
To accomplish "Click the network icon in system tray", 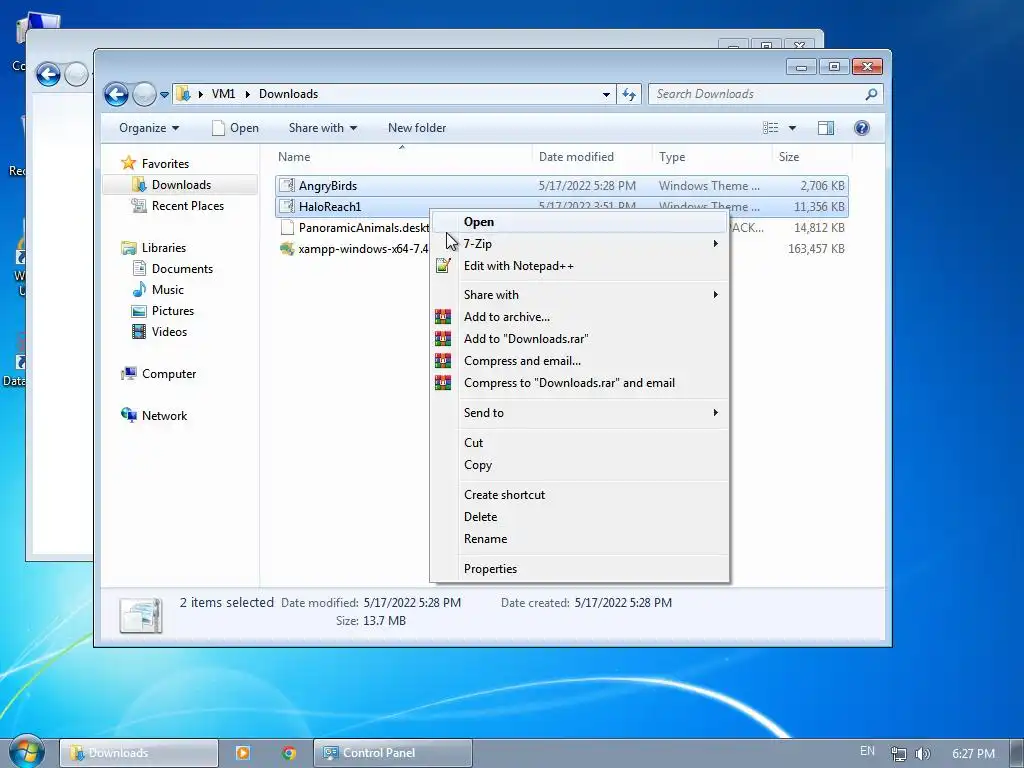I will pyautogui.click(x=899, y=754).
